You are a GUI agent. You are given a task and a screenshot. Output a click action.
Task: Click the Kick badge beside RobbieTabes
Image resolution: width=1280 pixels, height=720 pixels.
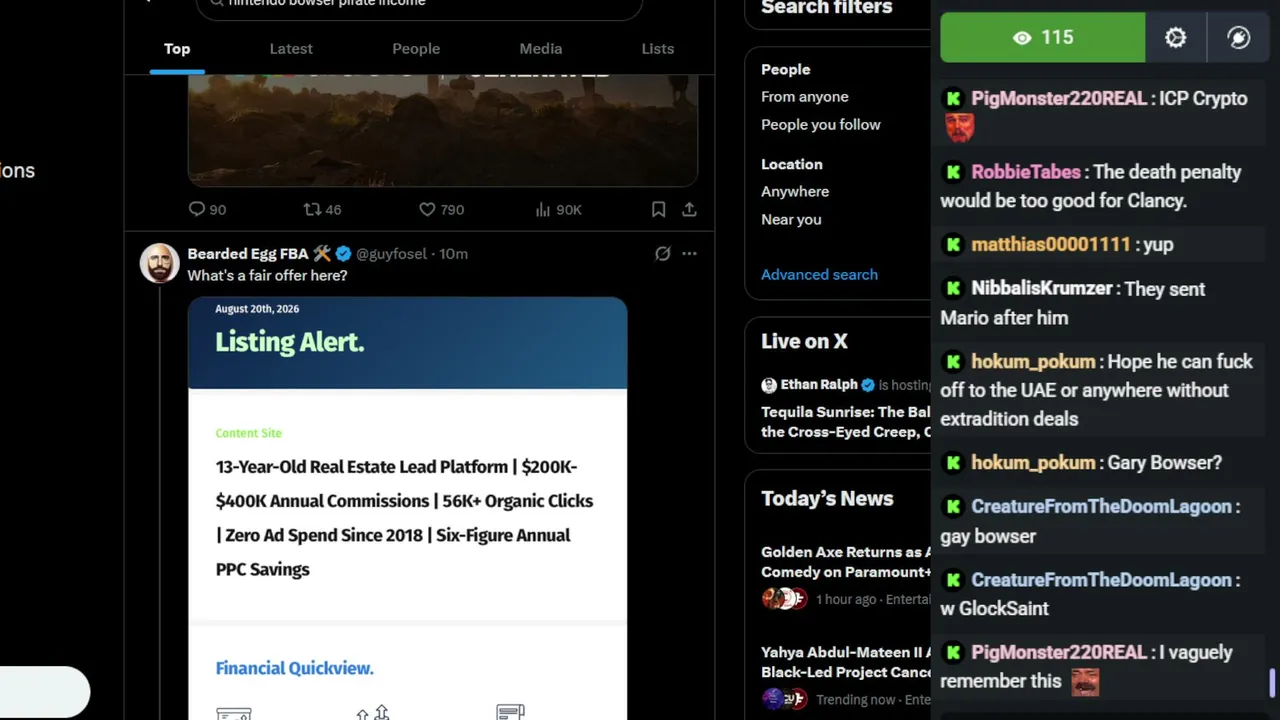pyautogui.click(x=953, y=172)
